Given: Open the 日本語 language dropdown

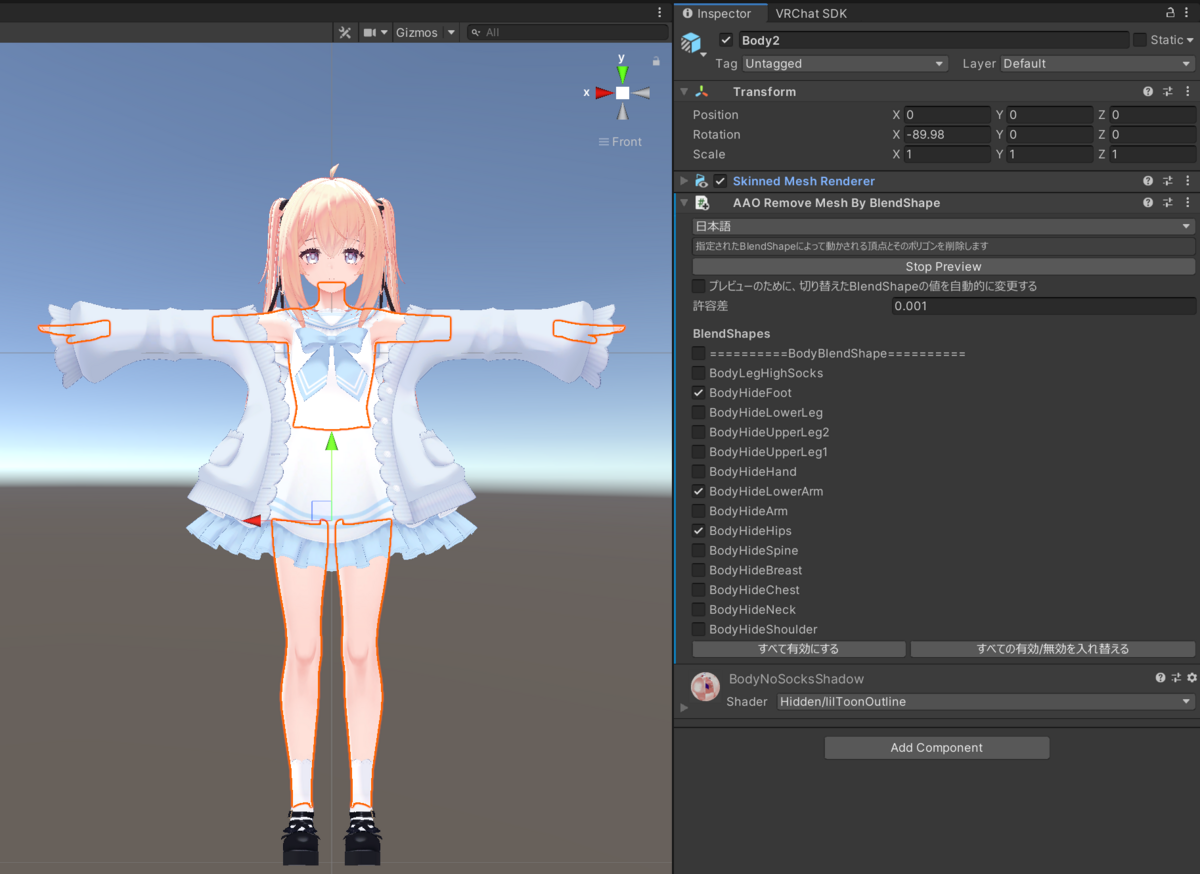Looking at the screenshot, I should click(x=944, y=227).
